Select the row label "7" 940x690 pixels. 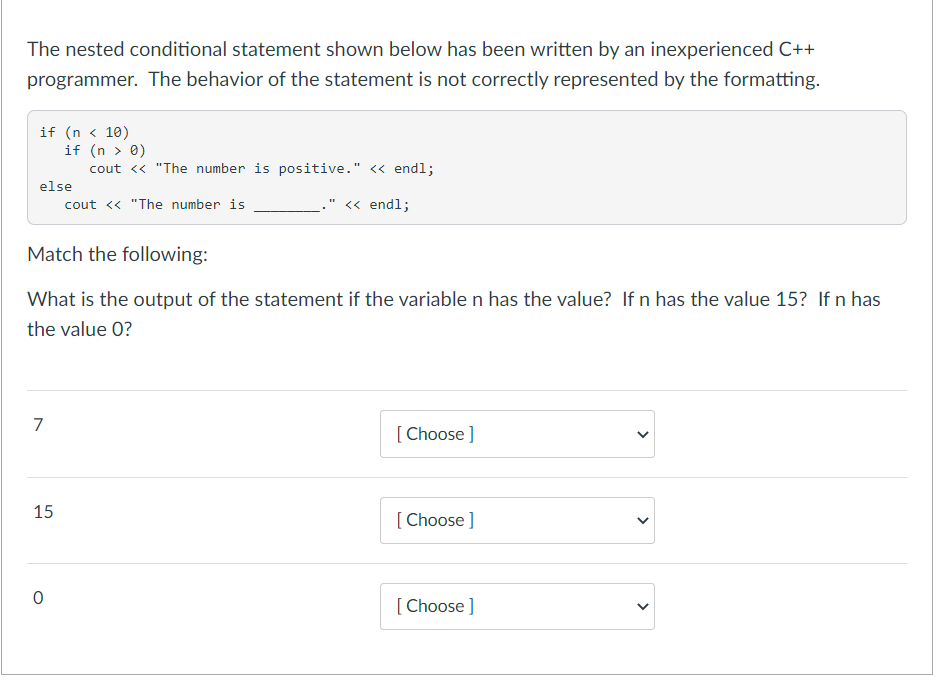point(38,424)
